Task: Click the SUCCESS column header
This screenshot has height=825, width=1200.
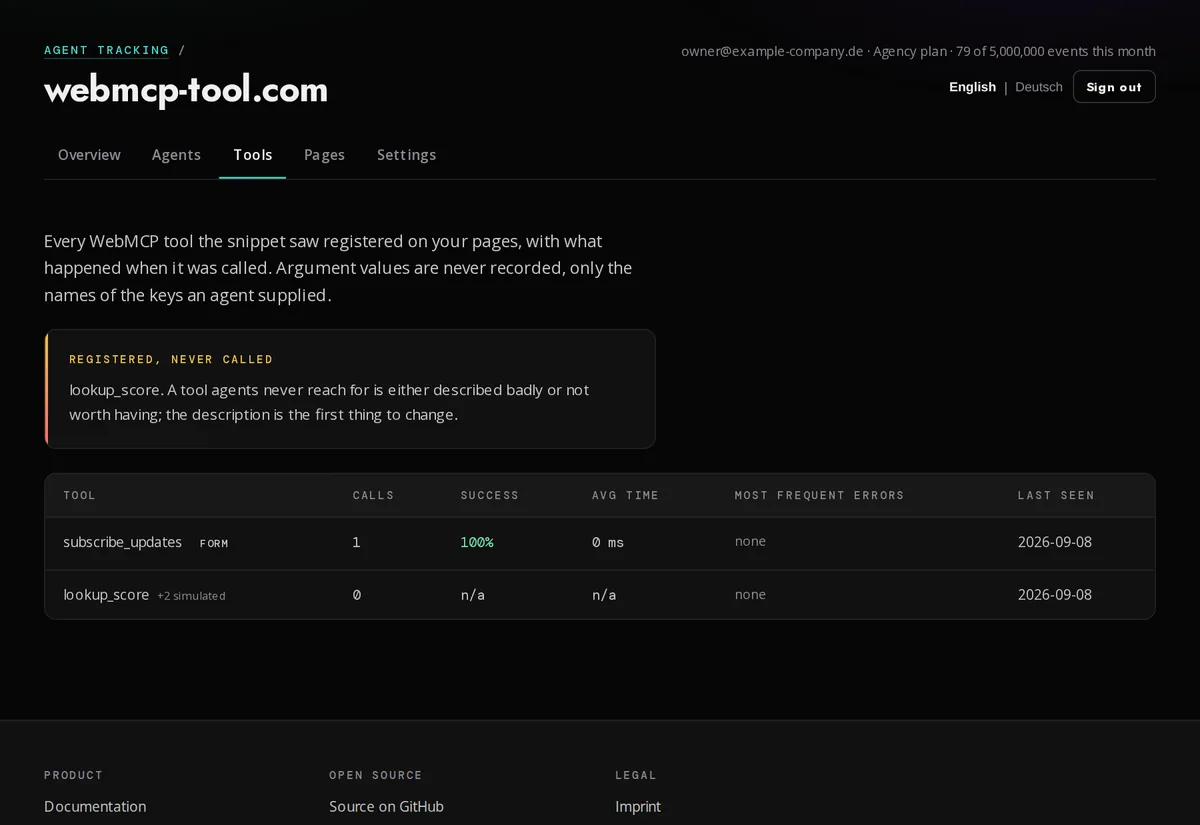Action: [x=490, y=495]
